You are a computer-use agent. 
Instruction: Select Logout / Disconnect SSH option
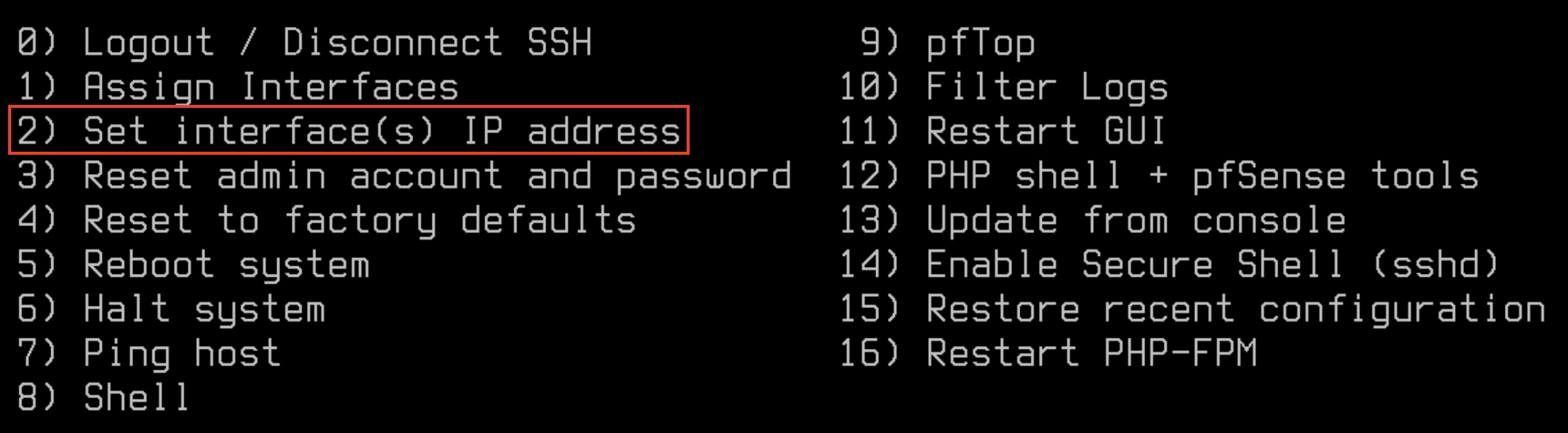337,42
